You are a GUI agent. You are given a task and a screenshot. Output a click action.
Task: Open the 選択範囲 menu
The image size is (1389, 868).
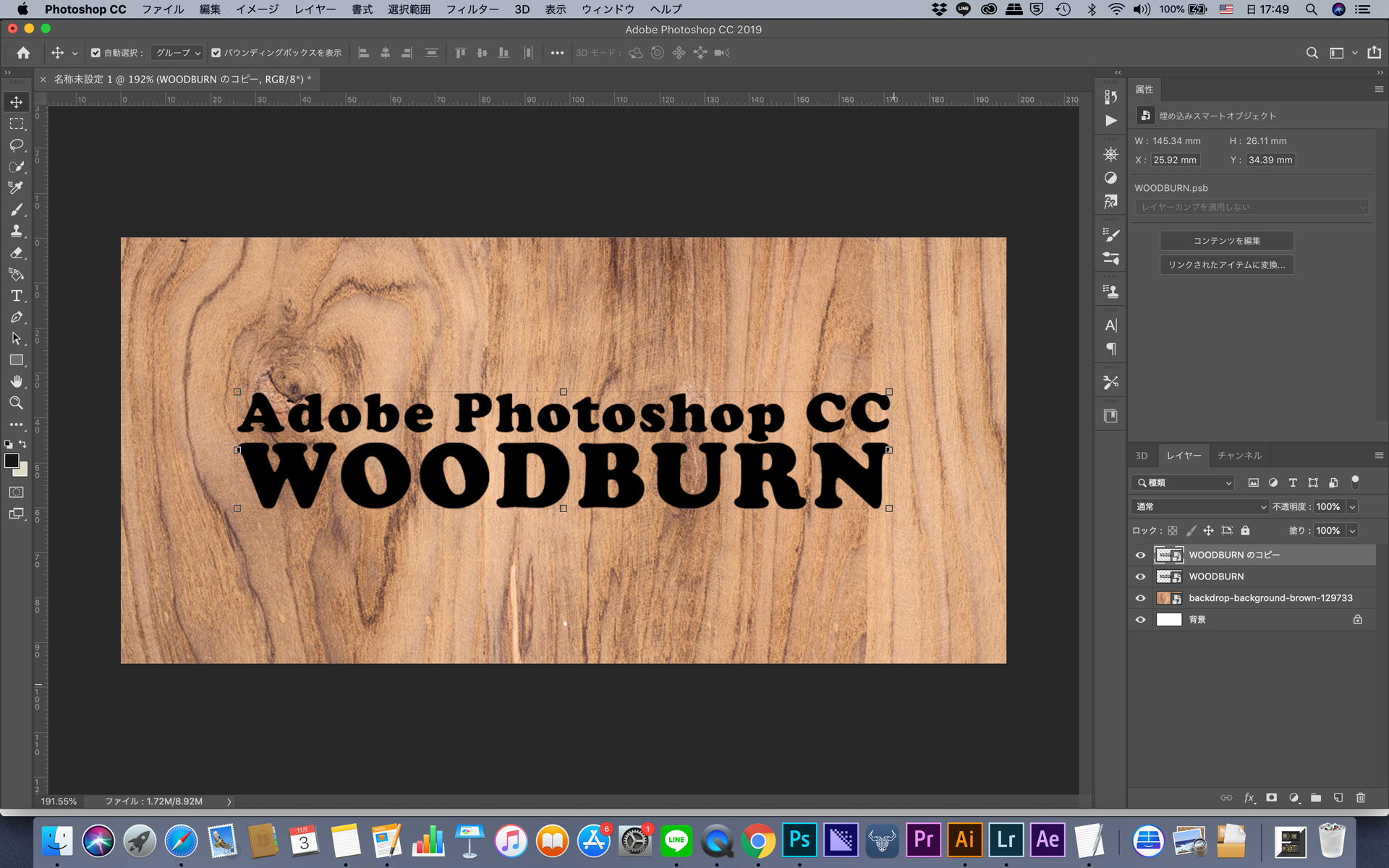pyautogui.click(x=409, y=9)
